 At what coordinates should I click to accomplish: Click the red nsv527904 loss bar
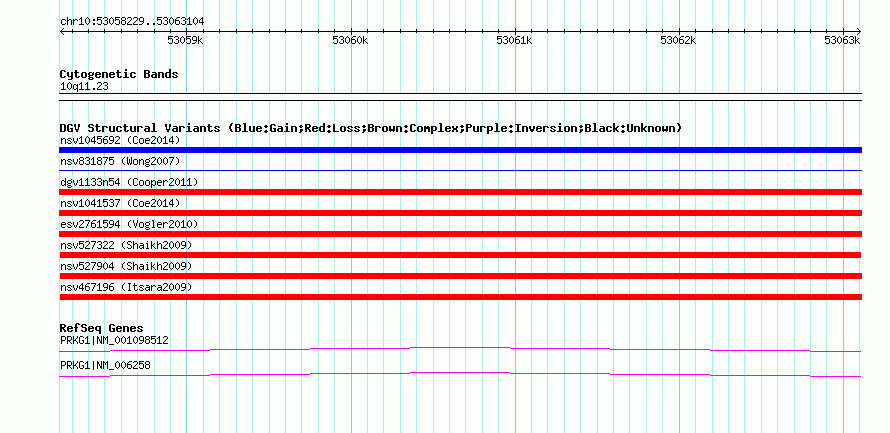[x=460, y=276]
